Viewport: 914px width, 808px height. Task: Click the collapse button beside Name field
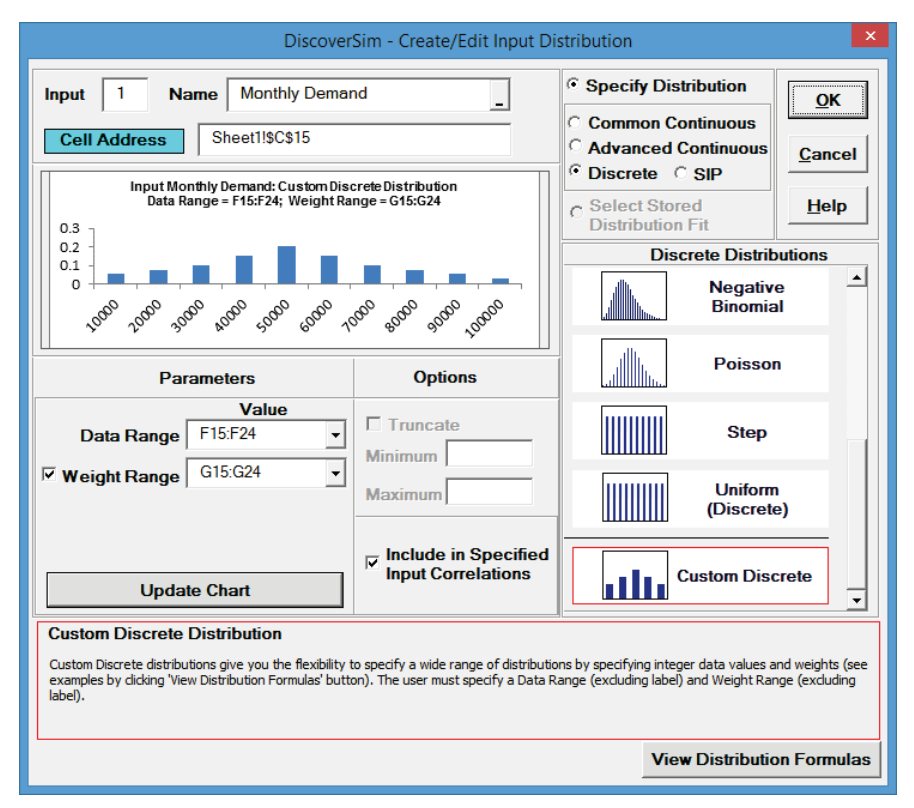(499, 98)
